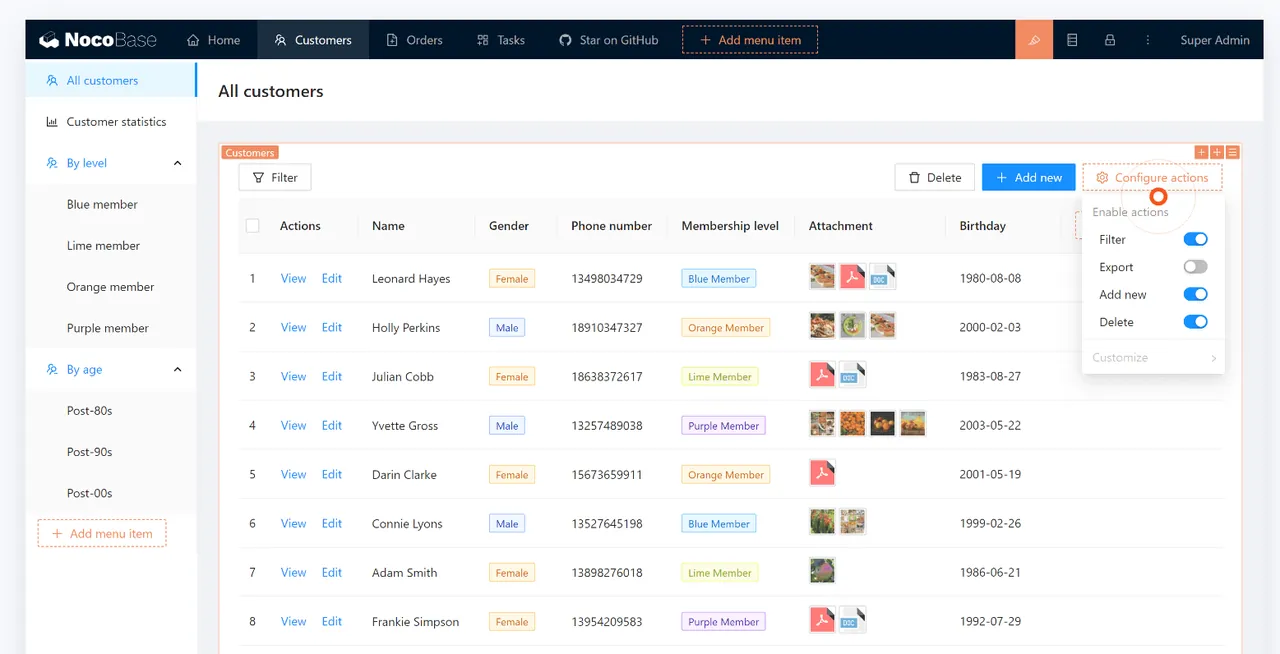Click Purple Member tag in Yvette Gross's row
Viewport: 1280px width, 654px height.
pyautogui.click(x=724, y=426)
